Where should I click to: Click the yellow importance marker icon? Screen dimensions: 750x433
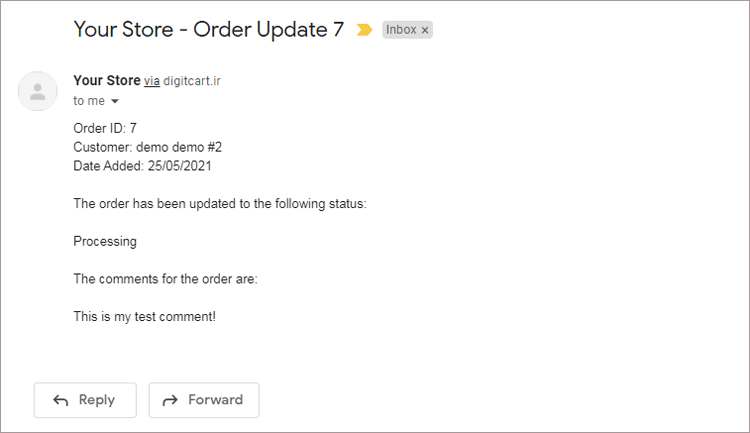point(364,30)
